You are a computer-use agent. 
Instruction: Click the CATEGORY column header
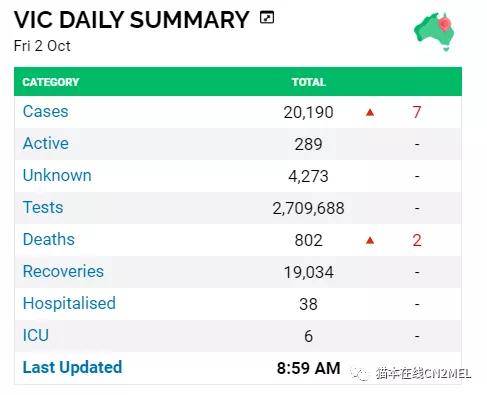click(51, 82)
